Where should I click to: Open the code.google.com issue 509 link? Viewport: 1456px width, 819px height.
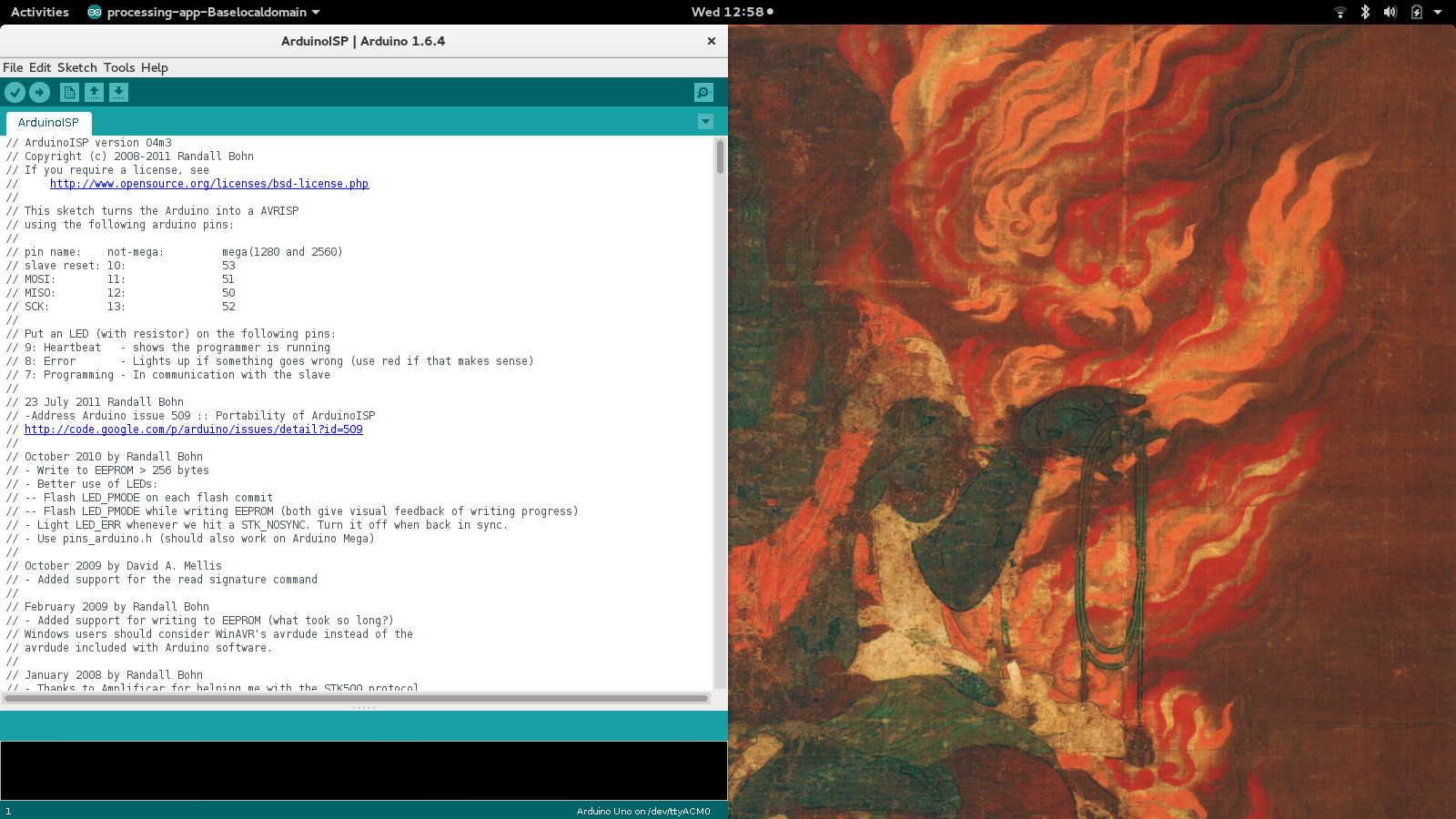click(194, 430)
